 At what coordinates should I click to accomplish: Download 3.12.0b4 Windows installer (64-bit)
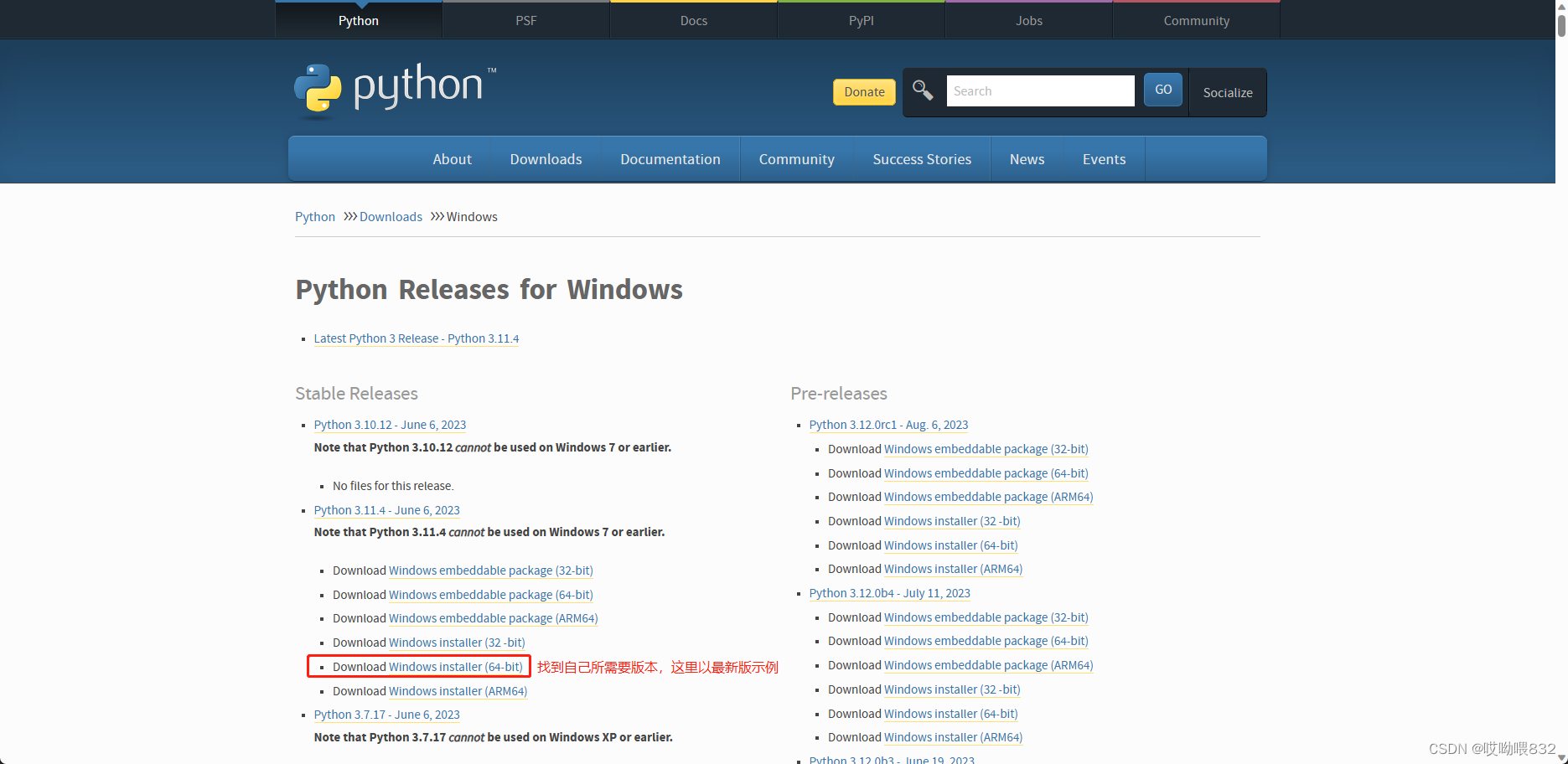click(951, 714)
